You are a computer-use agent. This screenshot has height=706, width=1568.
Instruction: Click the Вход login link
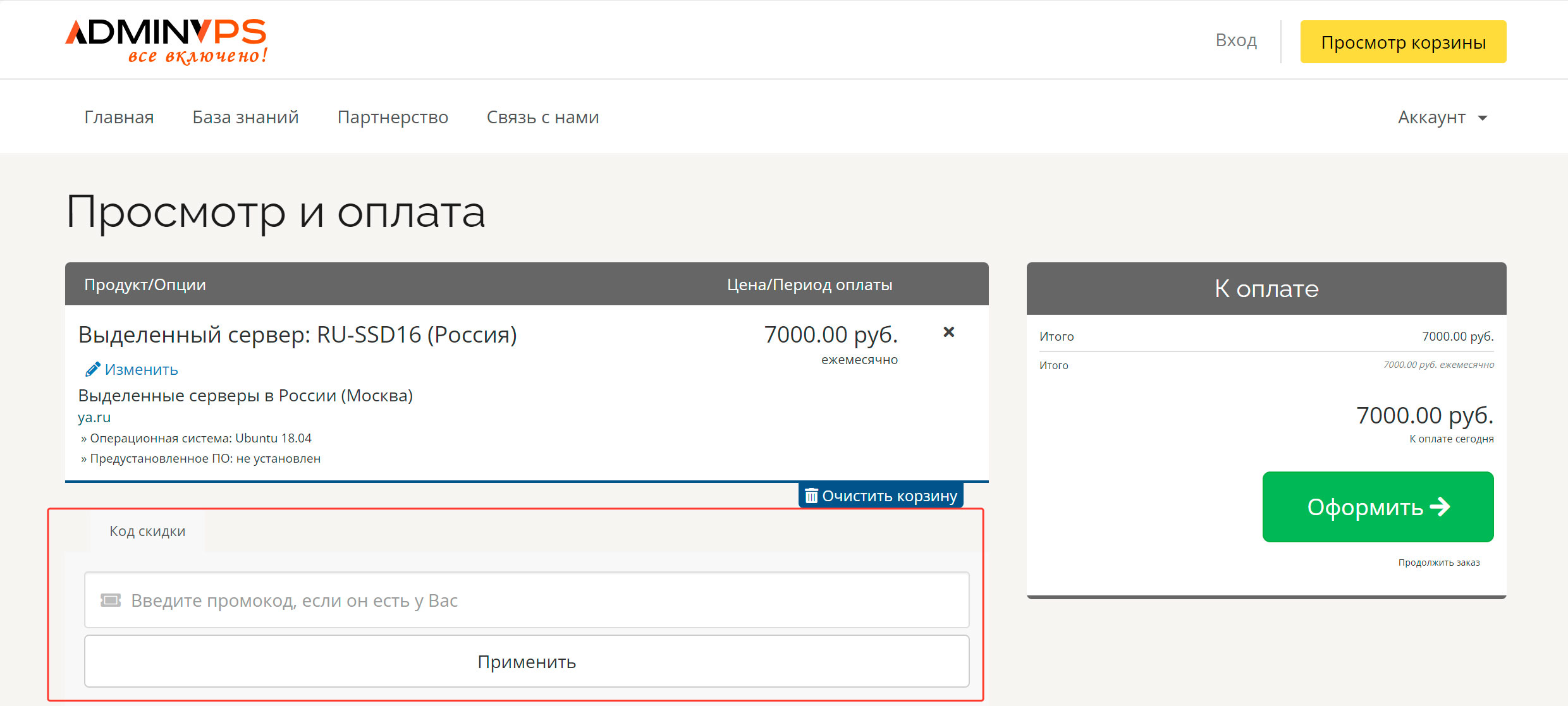click(1236, 40)
